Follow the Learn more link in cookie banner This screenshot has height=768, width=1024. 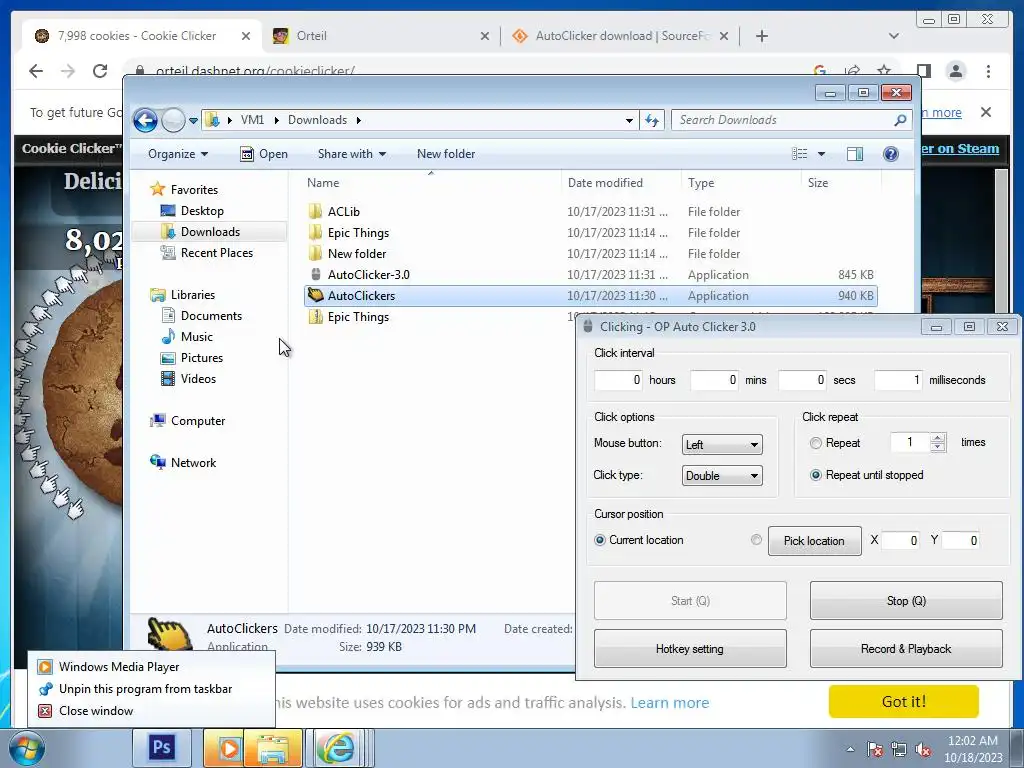669,703
